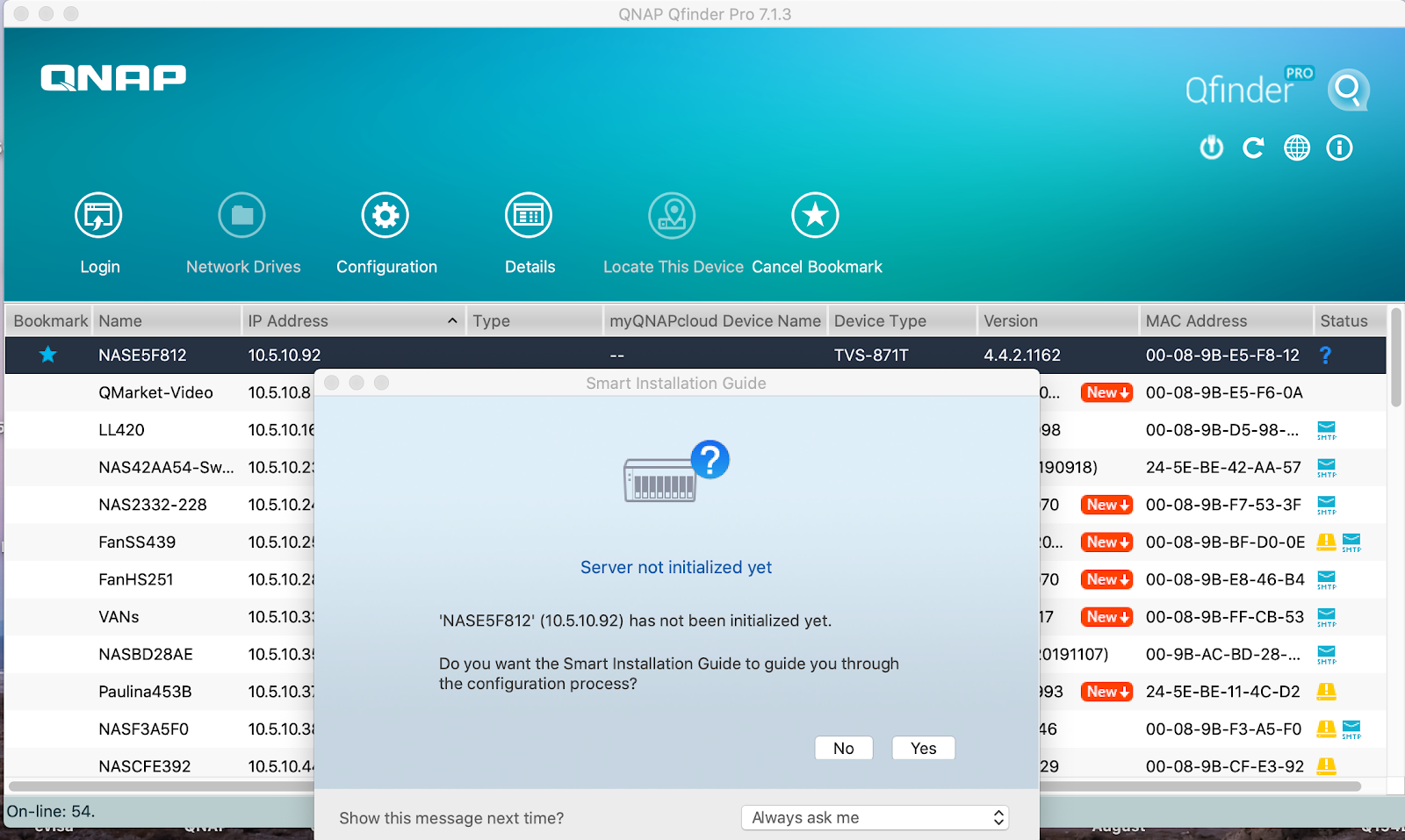Click the Qfinder magnifier search icon

pyautogui.click(x=1348, y=90)
